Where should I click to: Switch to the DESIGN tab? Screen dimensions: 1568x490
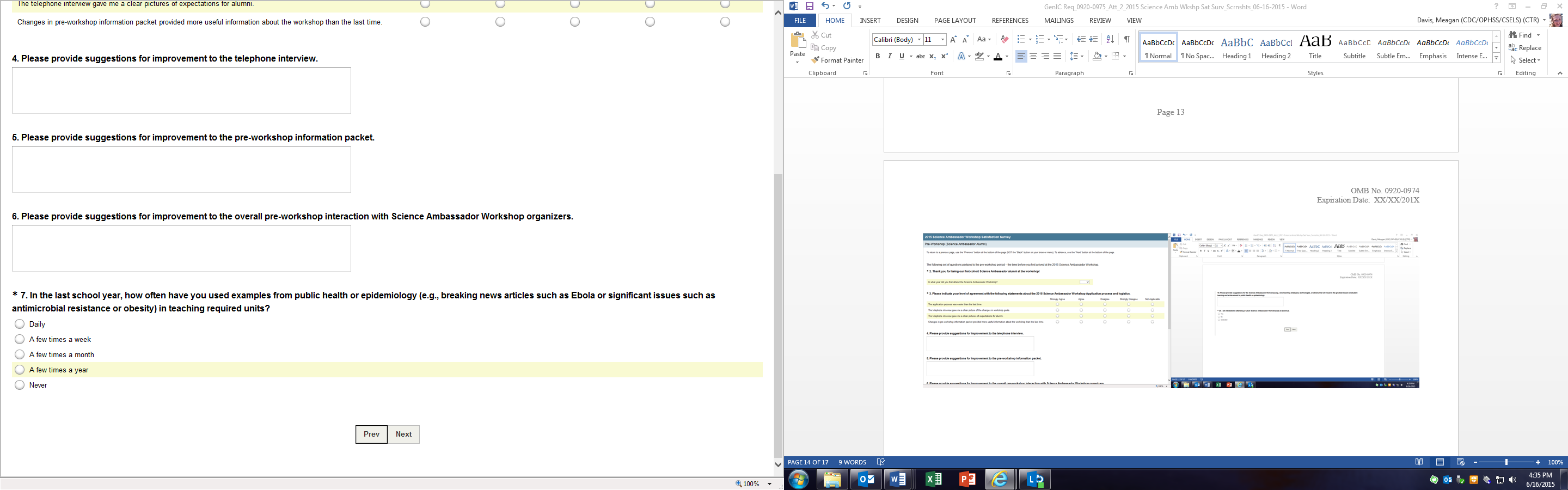click(907, 21)
